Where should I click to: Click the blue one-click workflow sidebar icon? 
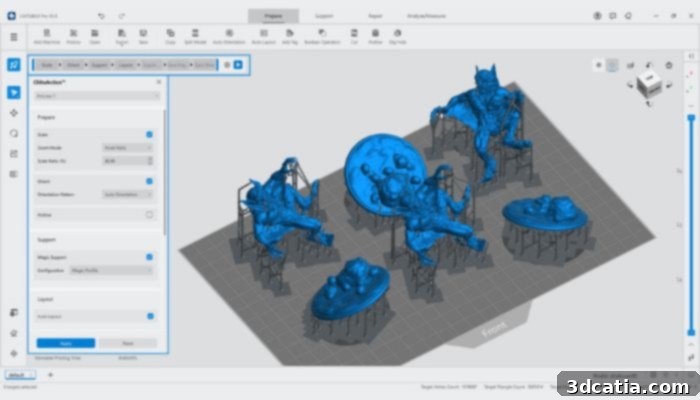tap(14, 65)
